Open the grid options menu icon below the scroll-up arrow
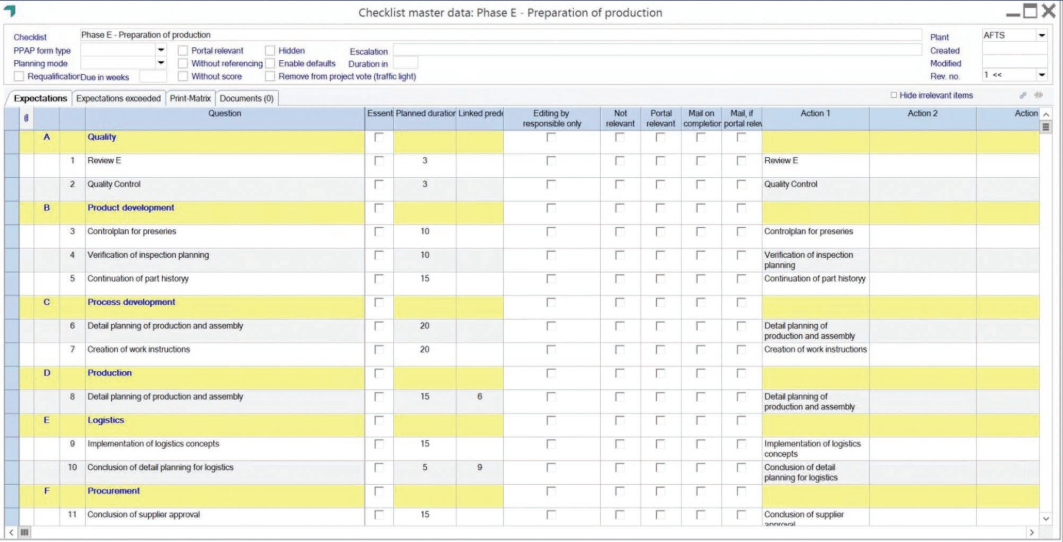The height and width of the screenshot is (542, 1063). (x=1045, y=127)
